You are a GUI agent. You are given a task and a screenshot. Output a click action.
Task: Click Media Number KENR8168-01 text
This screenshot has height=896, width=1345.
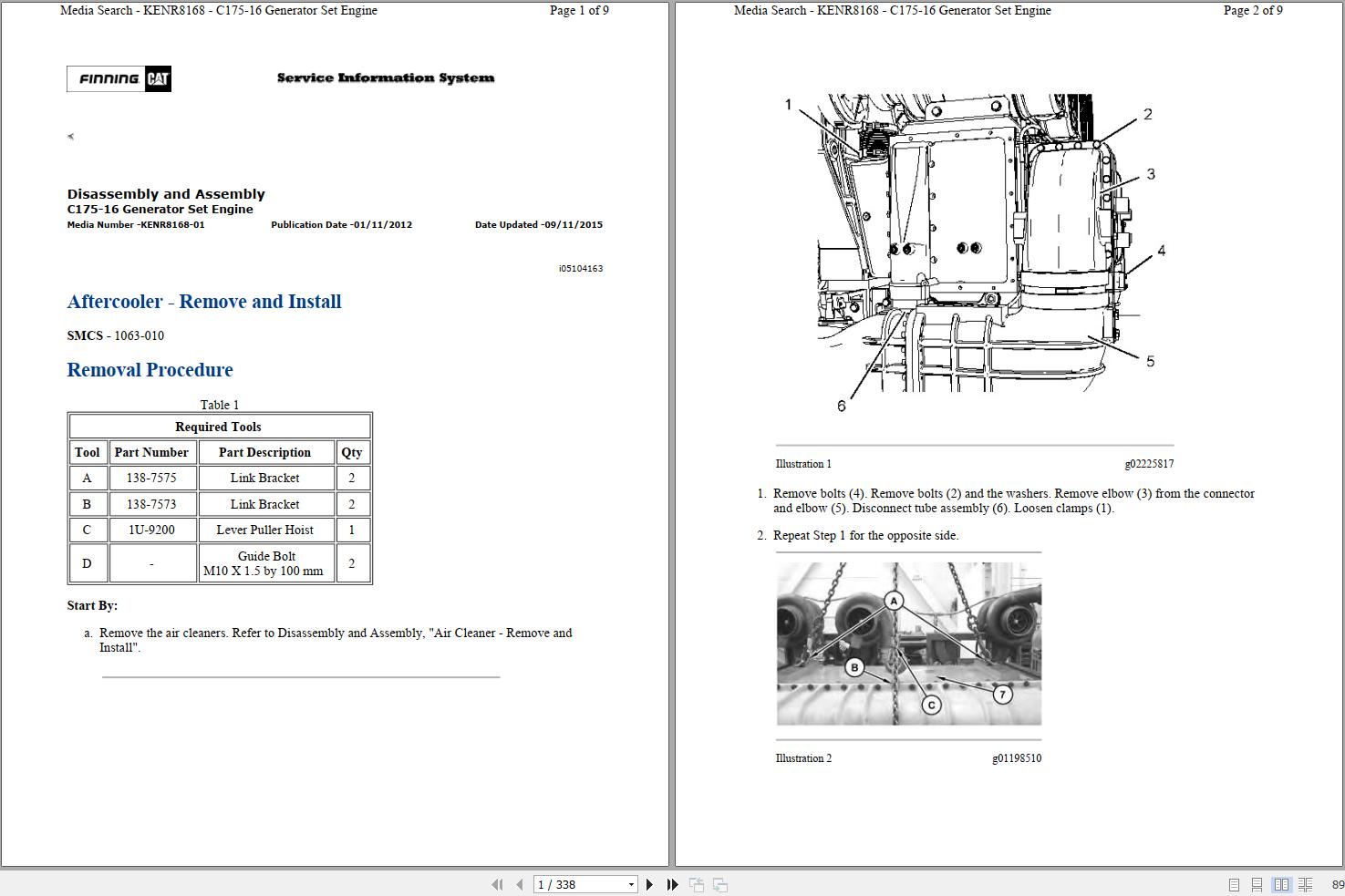click(x=136, y=225)
